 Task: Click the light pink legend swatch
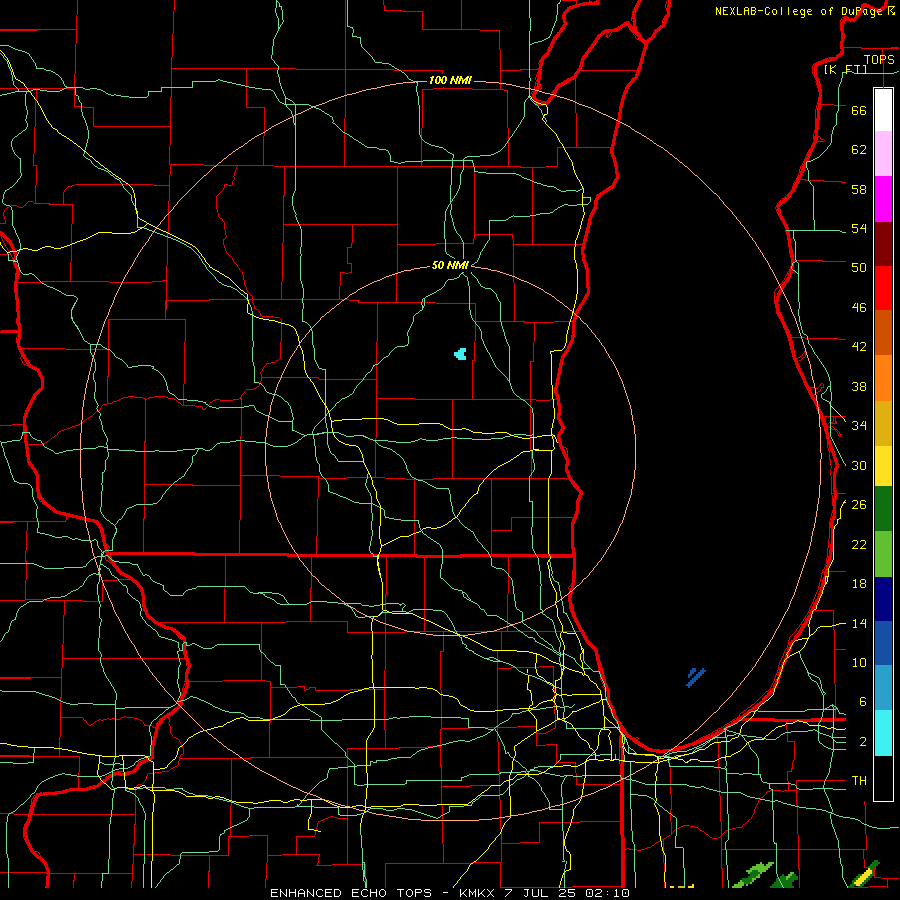point(883,154)
